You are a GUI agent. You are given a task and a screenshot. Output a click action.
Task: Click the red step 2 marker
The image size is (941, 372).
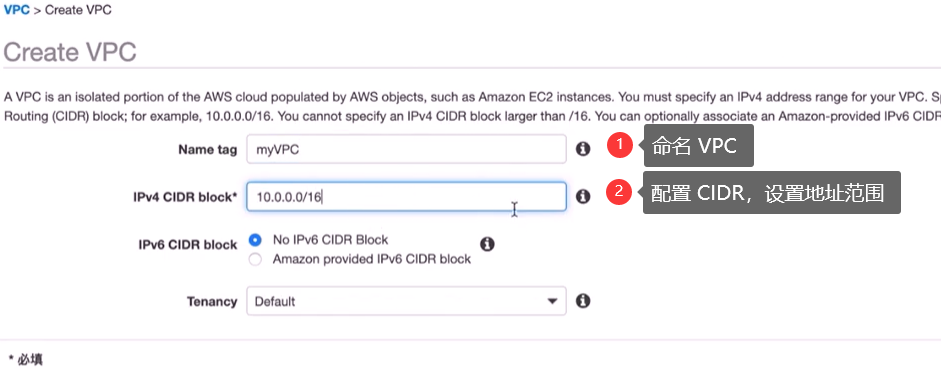pyautogui.click(x=619, y=193)
